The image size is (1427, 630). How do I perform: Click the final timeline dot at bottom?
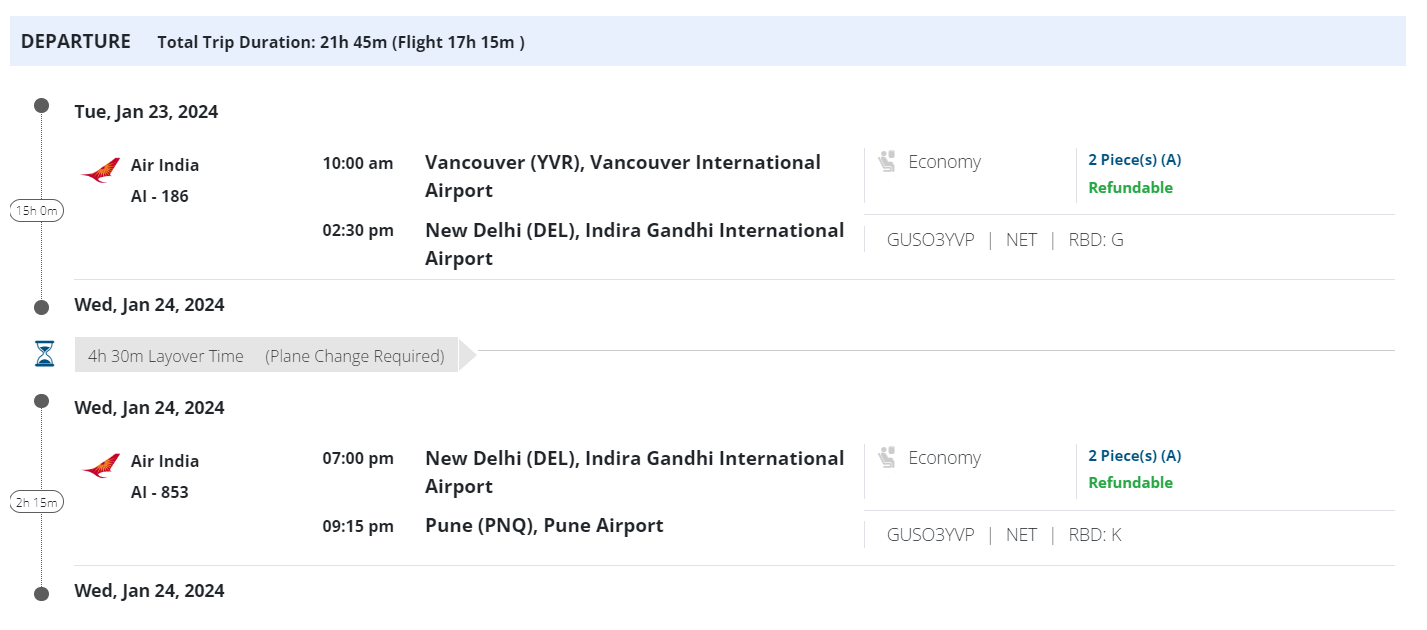[41, 593]
